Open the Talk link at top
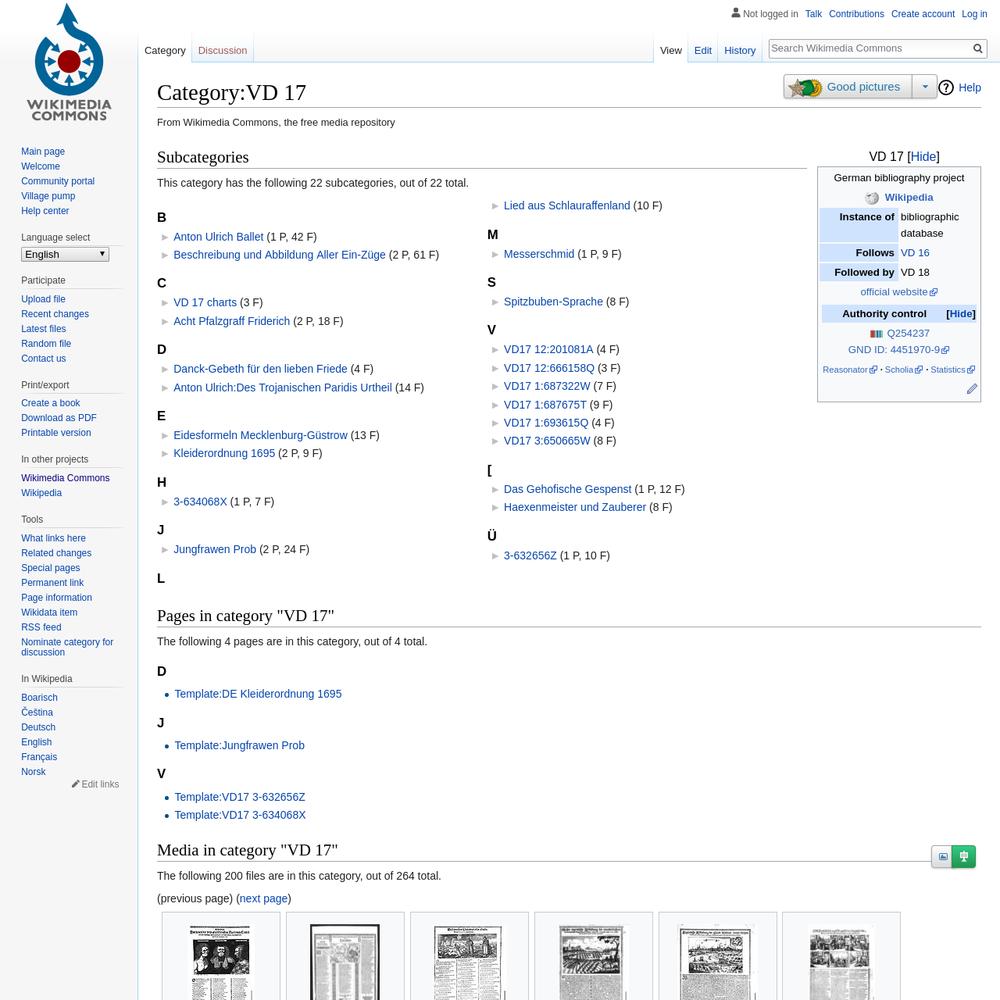The height and width of the screenshot is (1000, 1000). [813, 14]
